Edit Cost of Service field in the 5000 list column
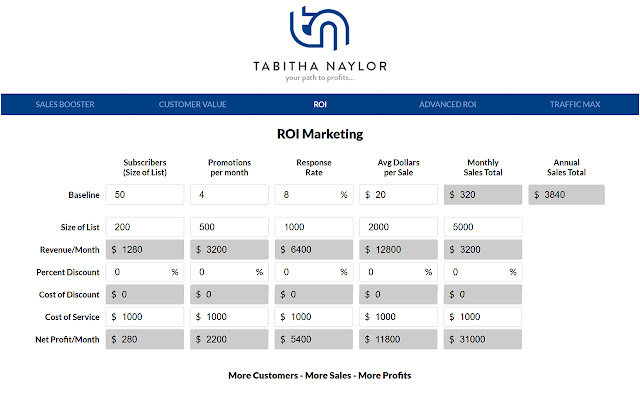The image size is (640, 400). point(483,317)
